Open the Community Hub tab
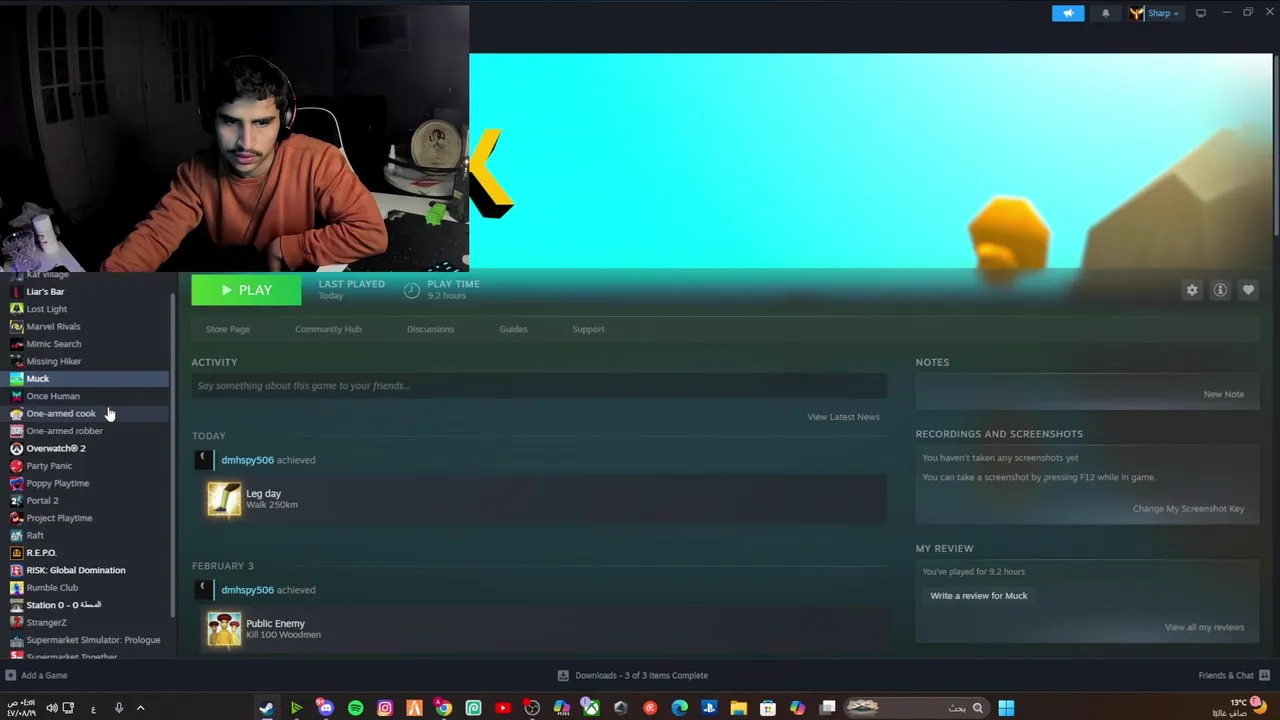The image size is (1280, 720). [x=328, y=329]
